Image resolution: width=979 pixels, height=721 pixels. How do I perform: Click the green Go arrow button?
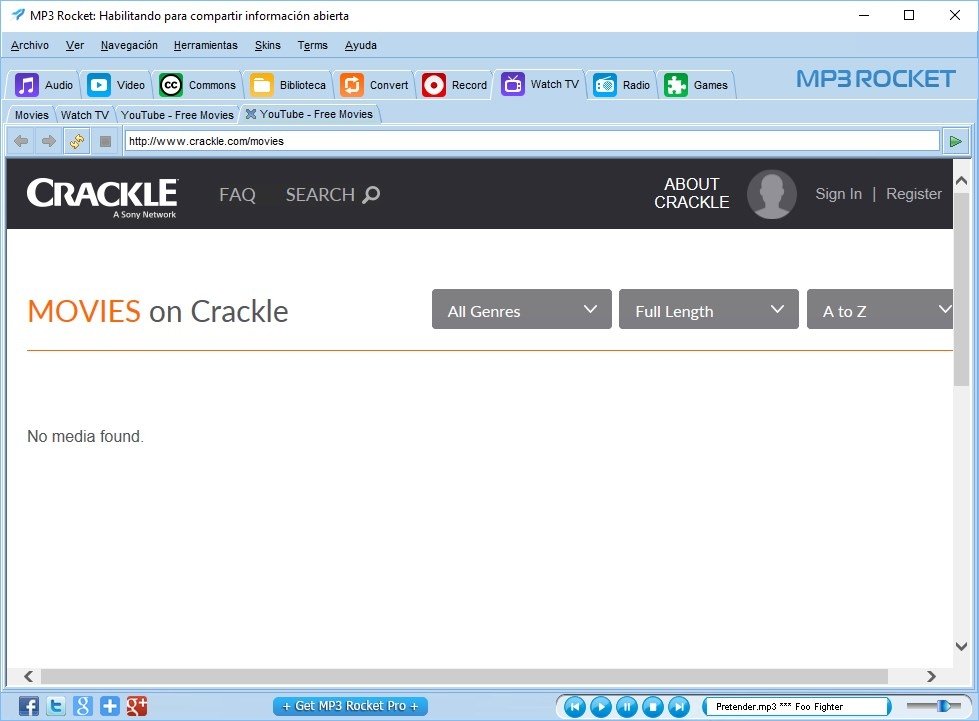955,141
